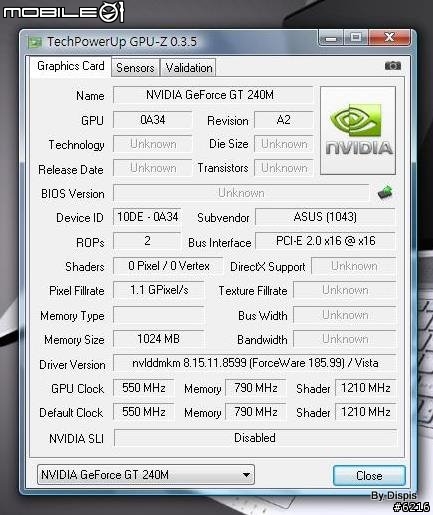Click the camera screenshot icon
The width and height of the screenshot is (433, 515).
point(393,66)
